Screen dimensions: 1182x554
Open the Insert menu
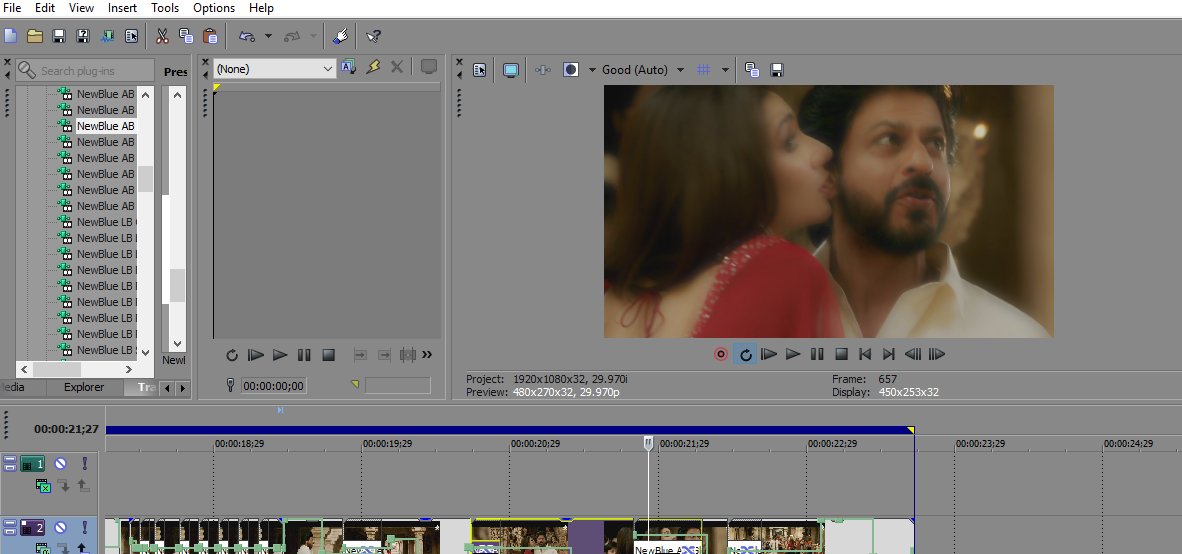[x=122, y=8]
